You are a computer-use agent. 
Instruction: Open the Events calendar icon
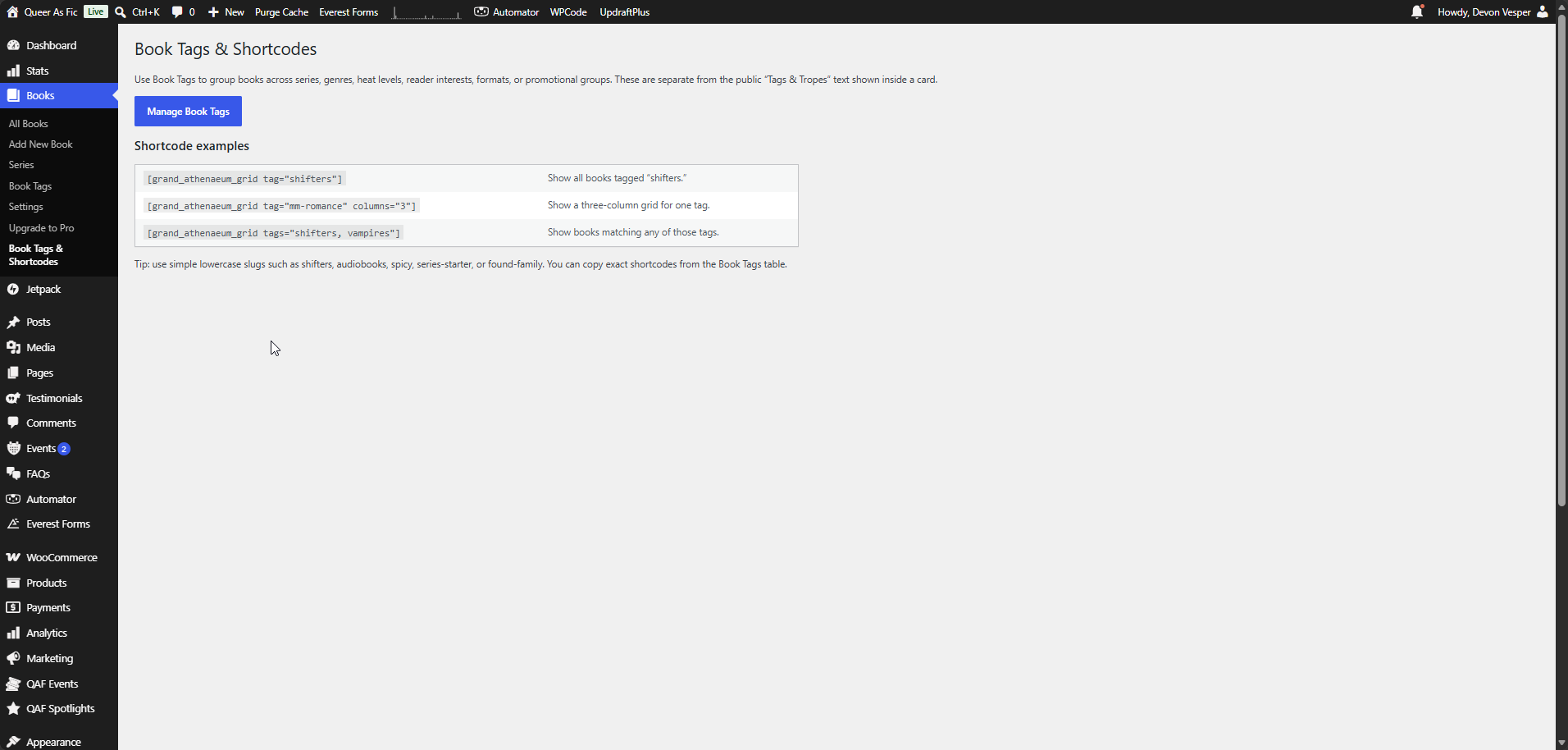pyautogui.click(x=13, y=449)
